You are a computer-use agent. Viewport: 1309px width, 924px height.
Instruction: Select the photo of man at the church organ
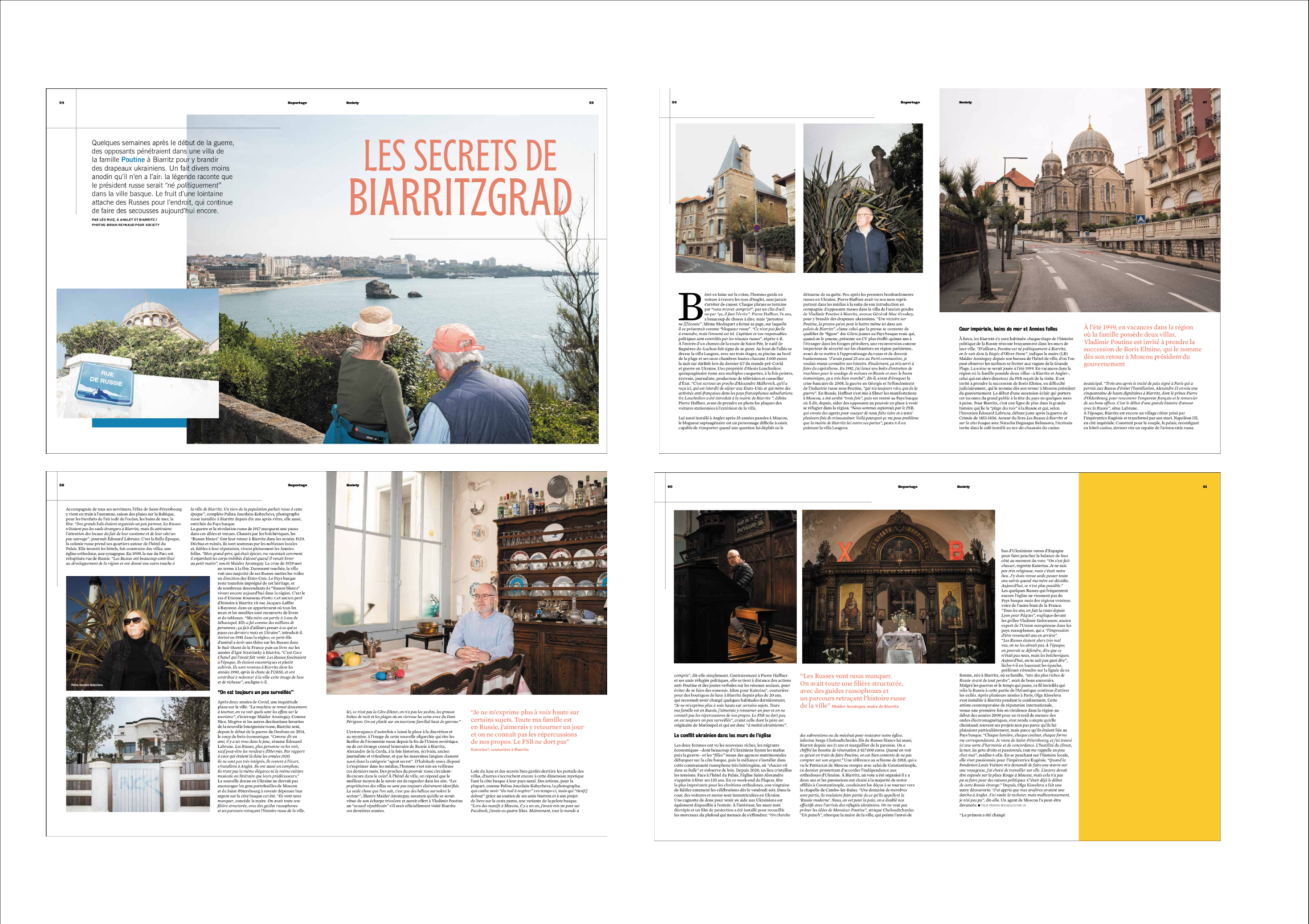tap(735, 587)
